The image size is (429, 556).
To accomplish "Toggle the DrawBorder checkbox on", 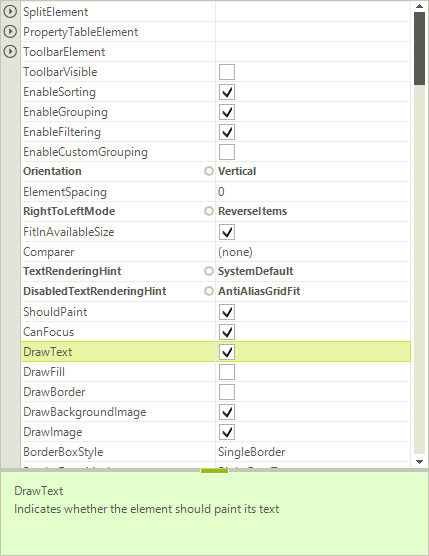I will (227, 392).
